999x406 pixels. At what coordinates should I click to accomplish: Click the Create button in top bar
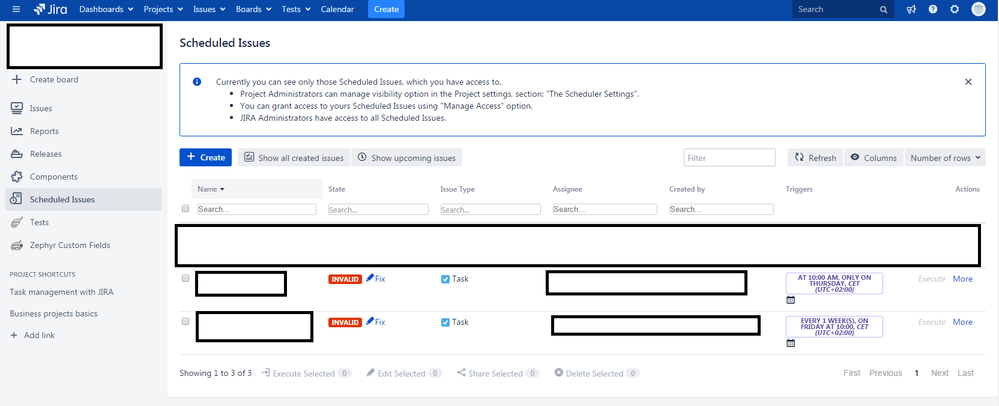point(386,10)
